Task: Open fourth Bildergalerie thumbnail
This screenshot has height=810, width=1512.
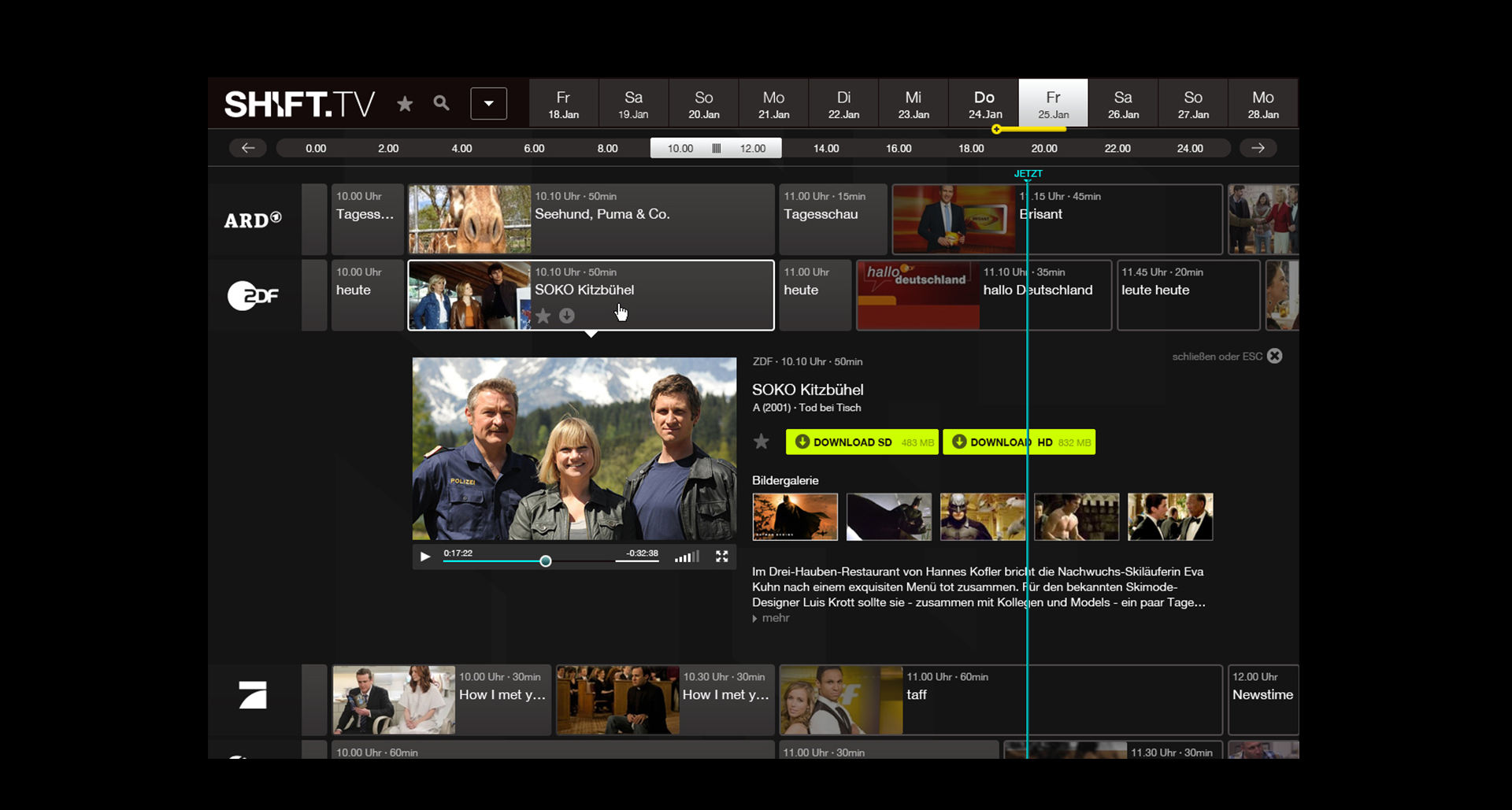Action: pyautogui.click(x=1077, y=516)
